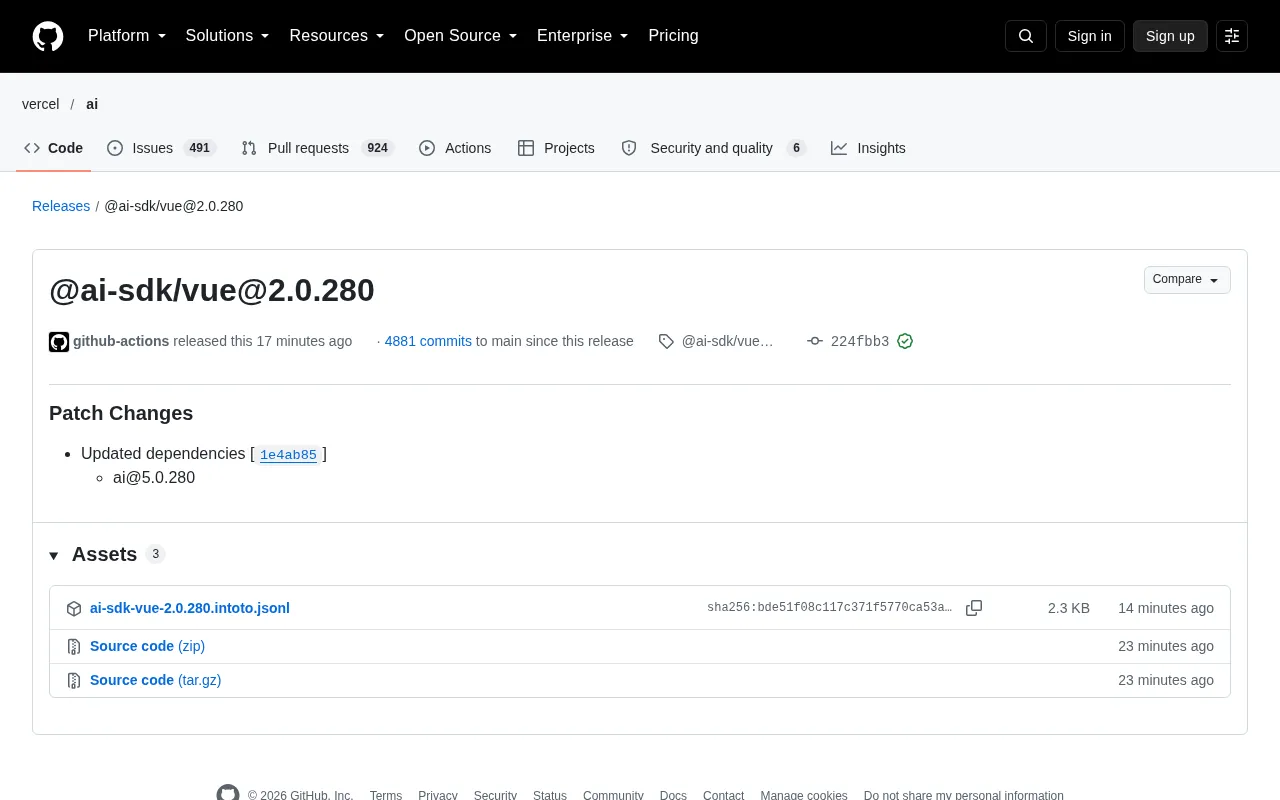Open the Pricing link
Screen dimensions: 1280x800
point(673,36)
